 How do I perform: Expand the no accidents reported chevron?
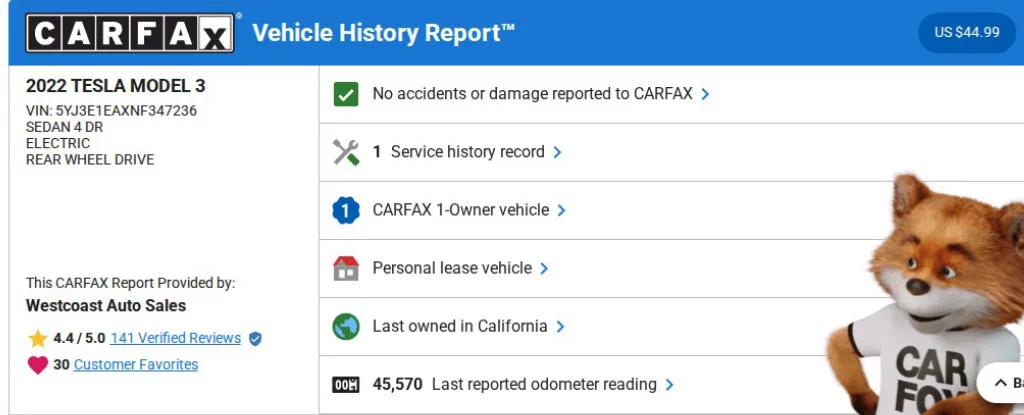(706, 94)
